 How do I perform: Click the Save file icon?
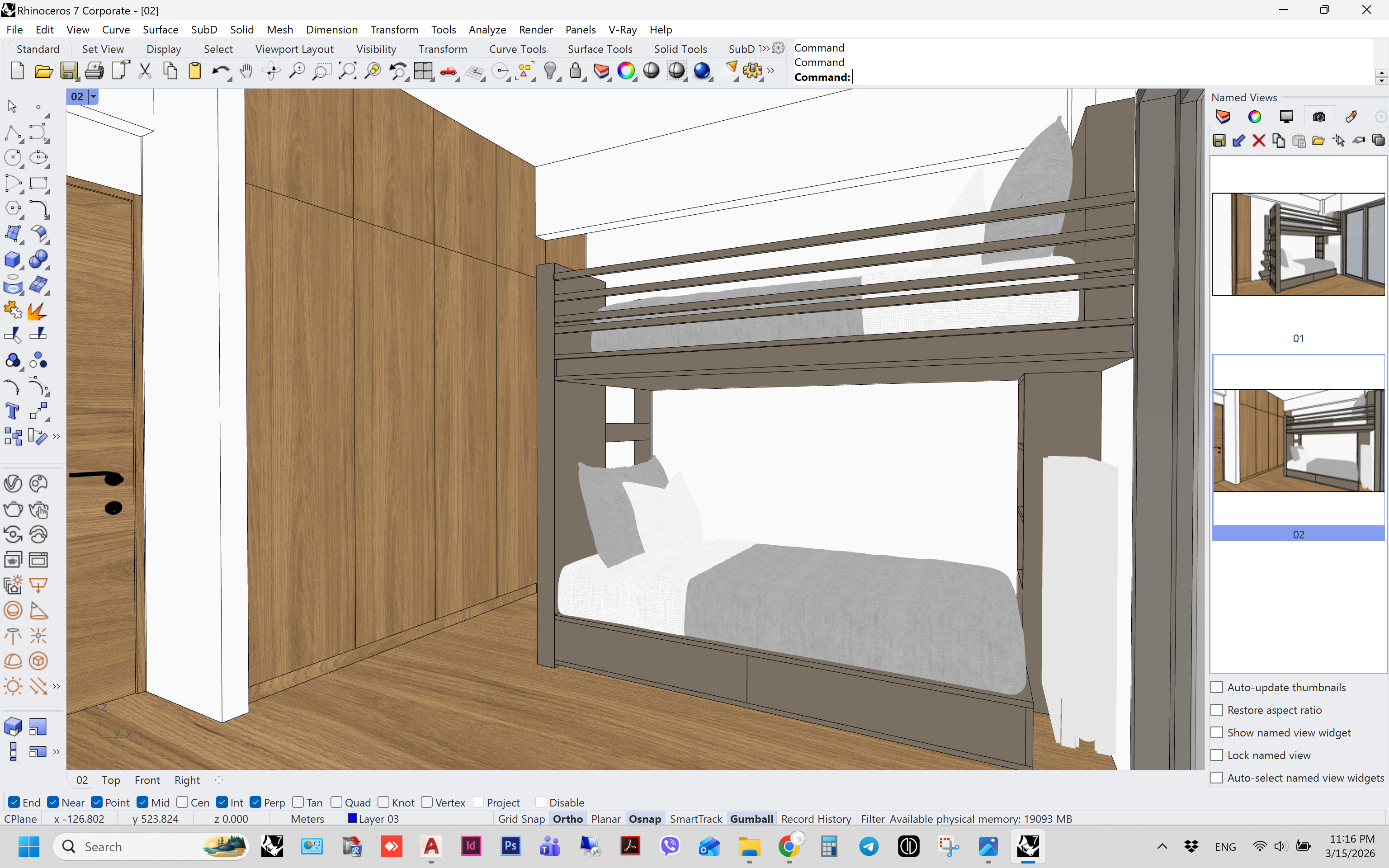[69, 71]
